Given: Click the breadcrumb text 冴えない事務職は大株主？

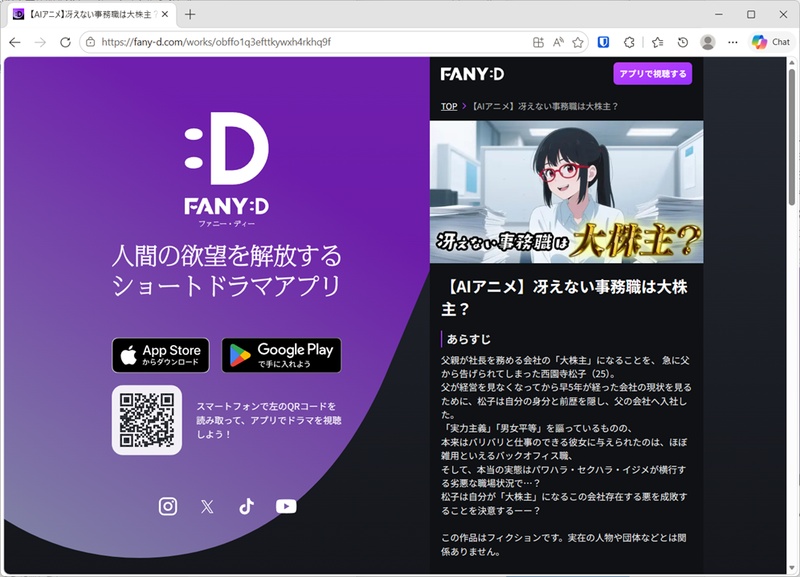Looking at the screenshot, I should (543, 106).
